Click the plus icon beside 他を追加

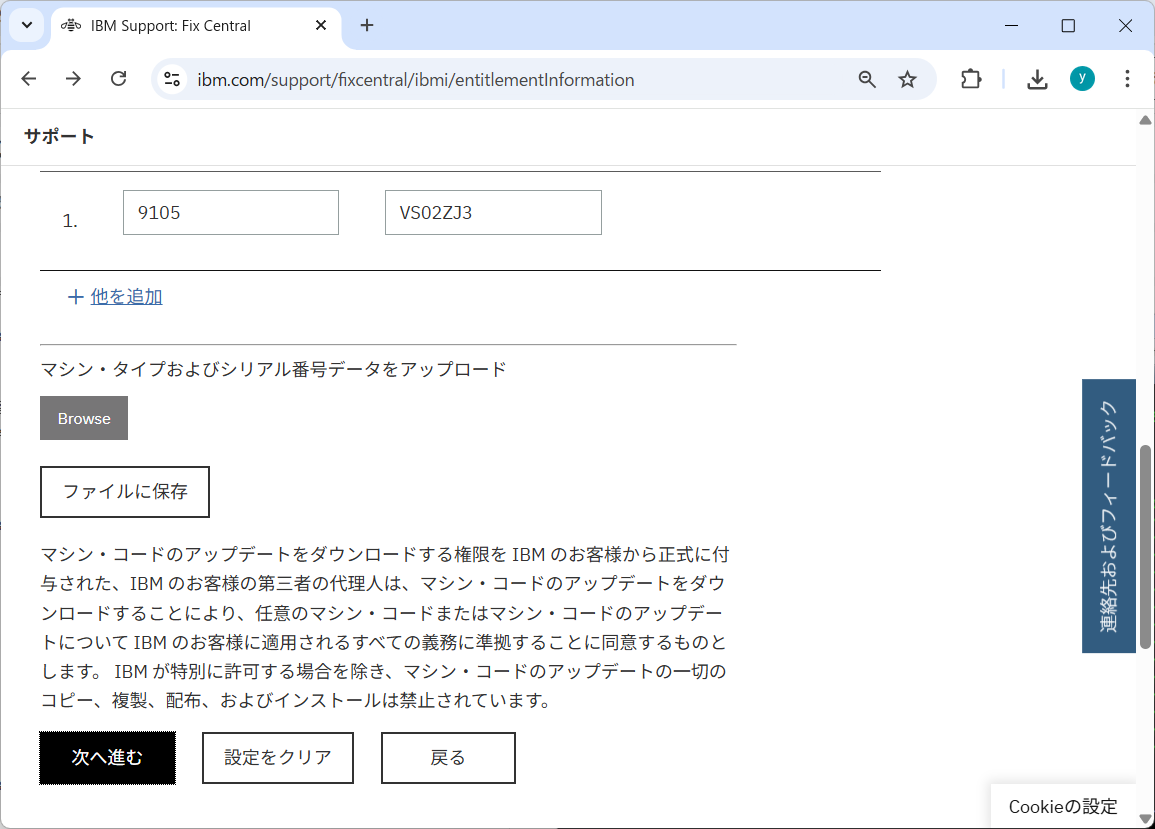(75, 297)
